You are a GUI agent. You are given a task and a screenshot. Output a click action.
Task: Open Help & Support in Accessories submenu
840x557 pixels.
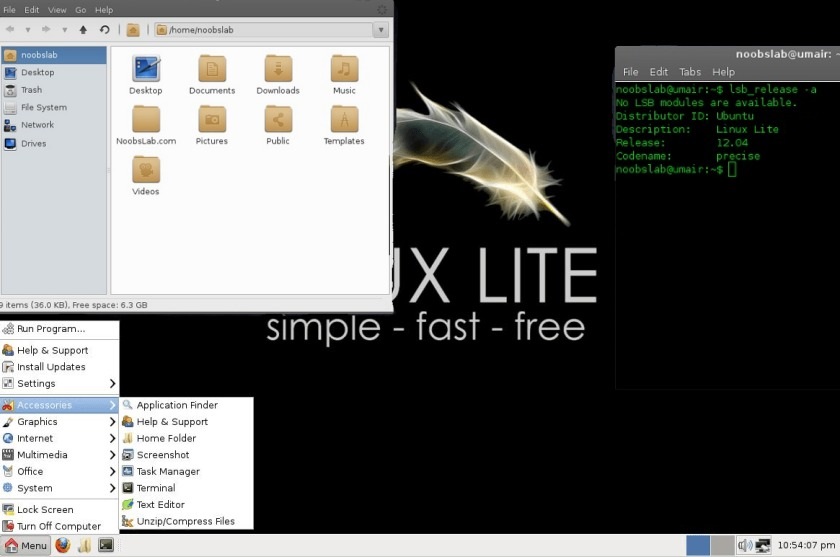click(186, 421)
